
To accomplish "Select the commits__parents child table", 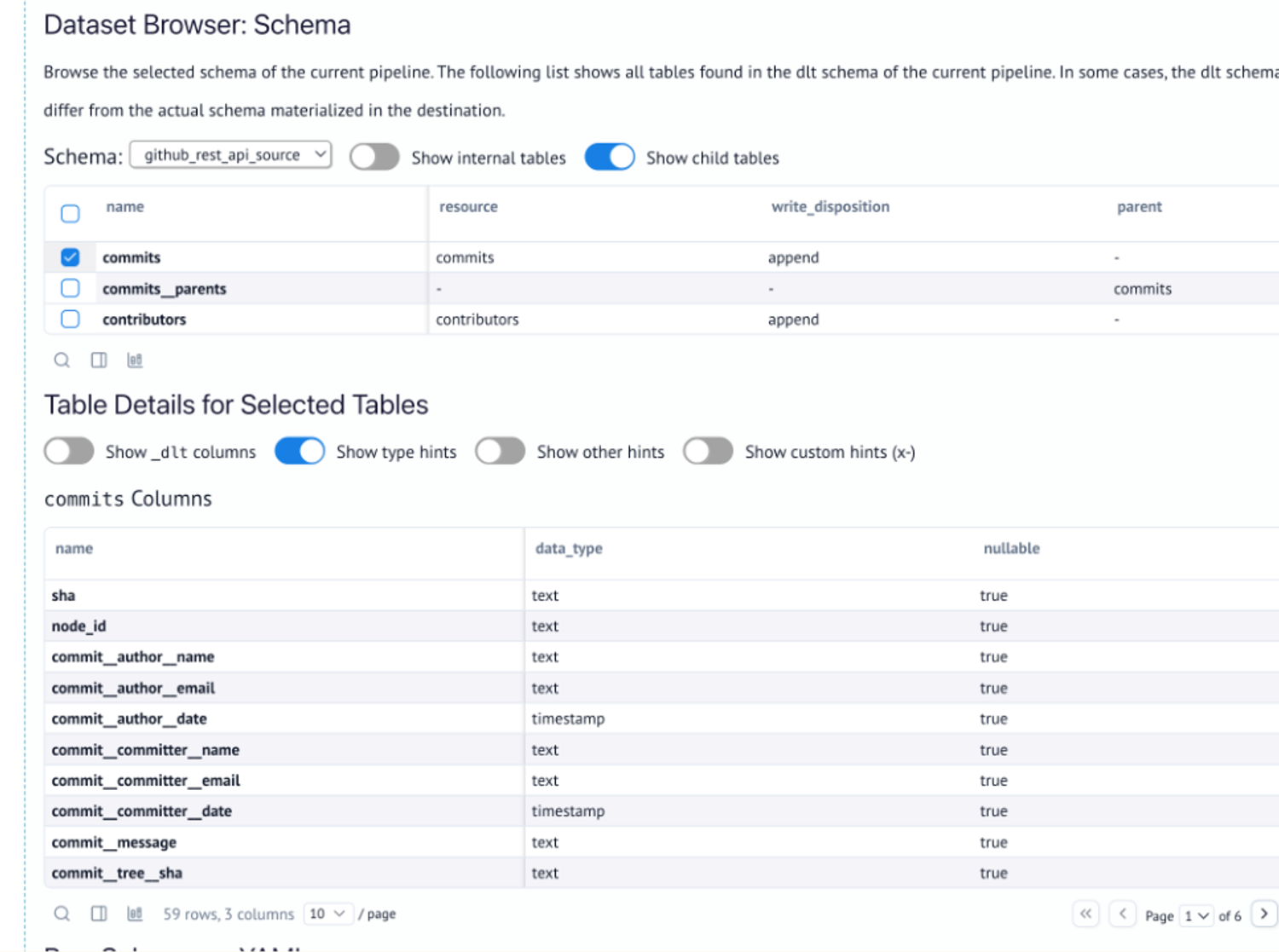I will click(70, 288).
